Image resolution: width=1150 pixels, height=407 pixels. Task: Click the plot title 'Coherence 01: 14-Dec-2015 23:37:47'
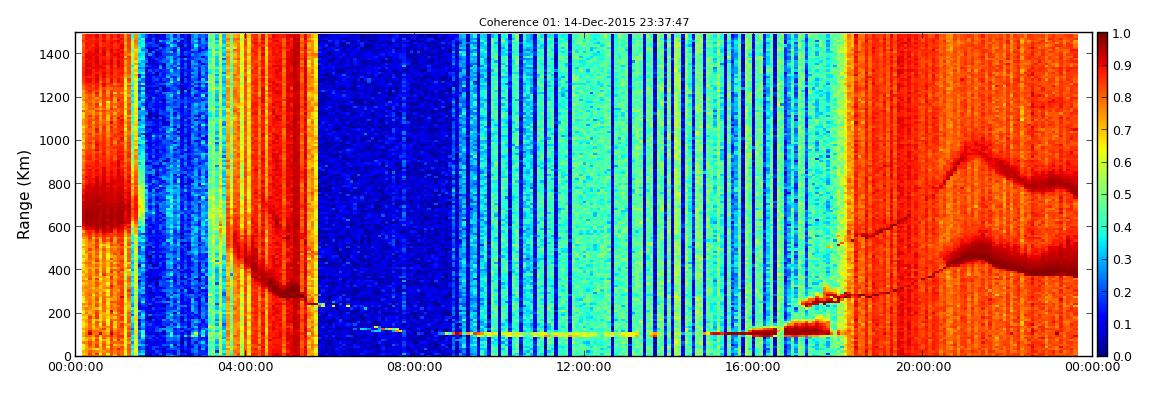pyautogui.click(x=584, y=23)
